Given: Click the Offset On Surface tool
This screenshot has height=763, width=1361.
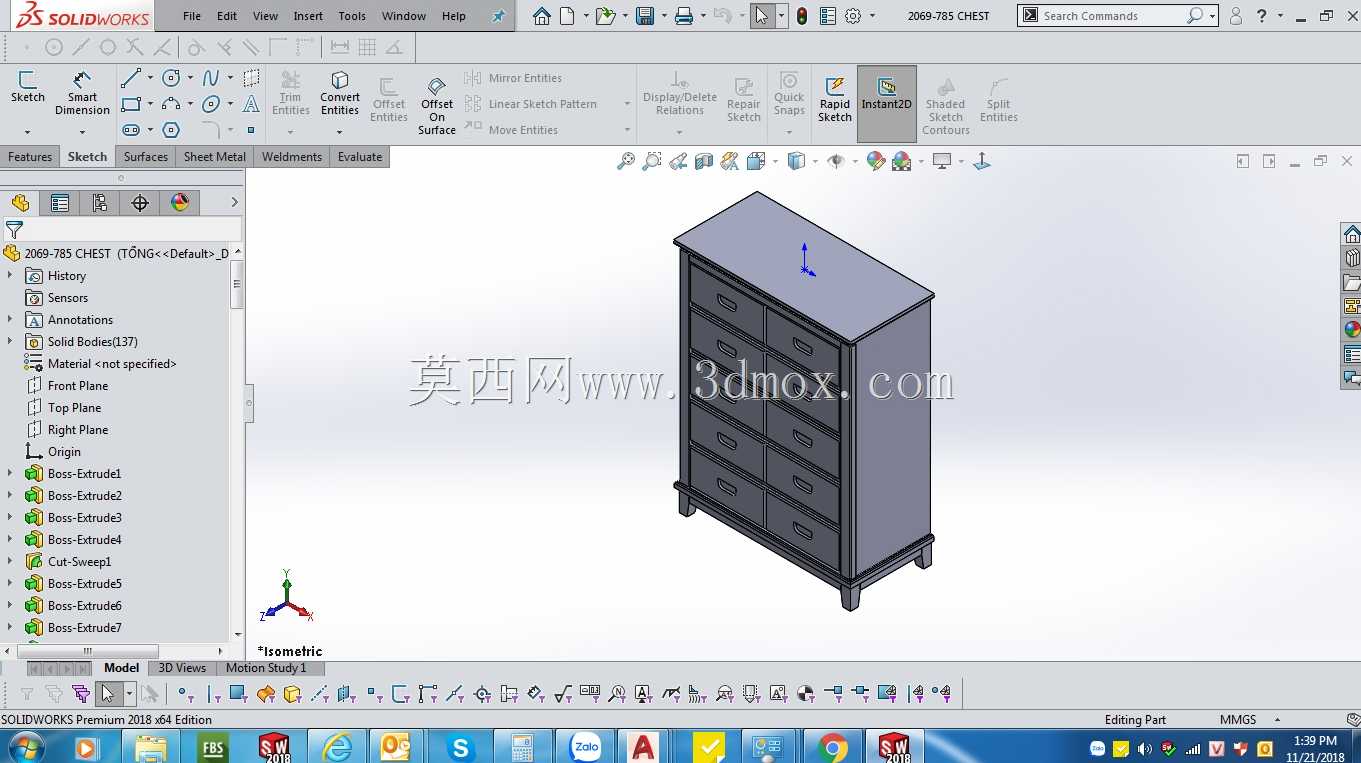Looking at the screenshot, I should [437, 105].
